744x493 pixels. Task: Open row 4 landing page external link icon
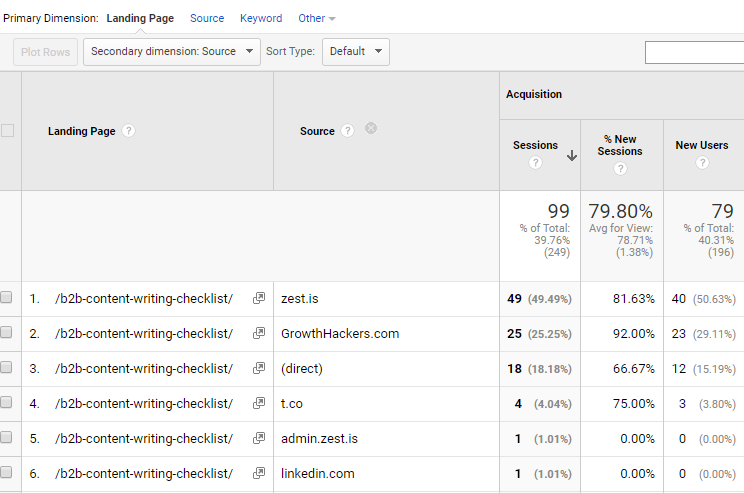(259, 404)
